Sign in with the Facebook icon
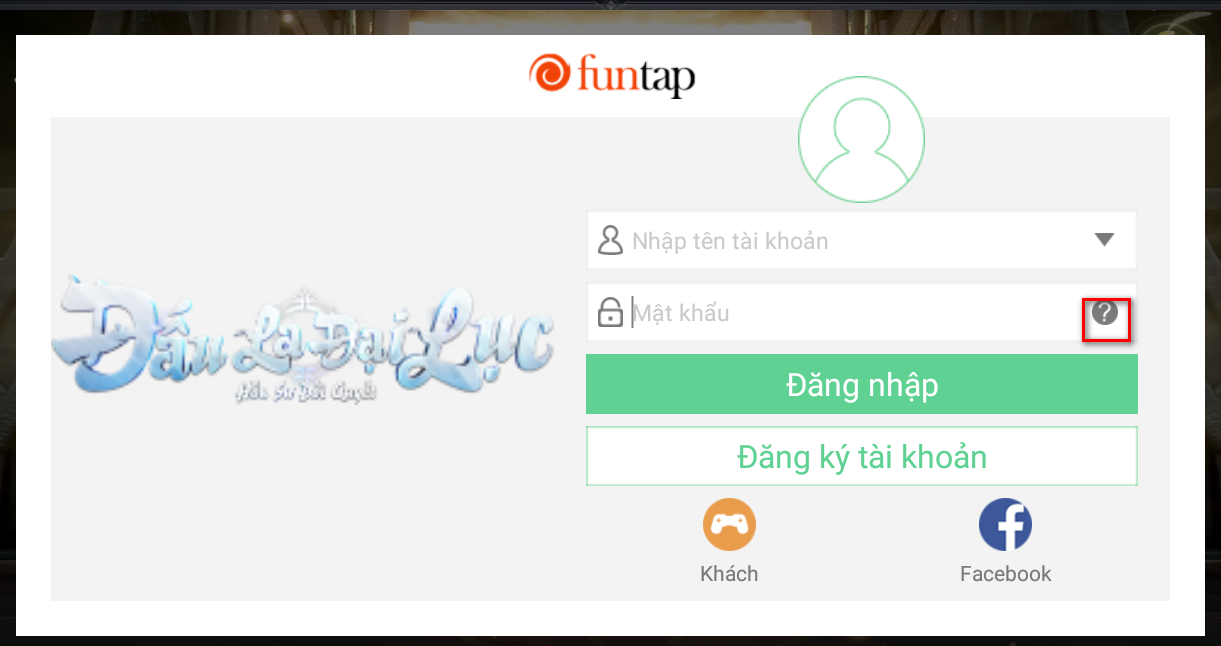The image size is (1221, 646). click(x=1005, y=525)
